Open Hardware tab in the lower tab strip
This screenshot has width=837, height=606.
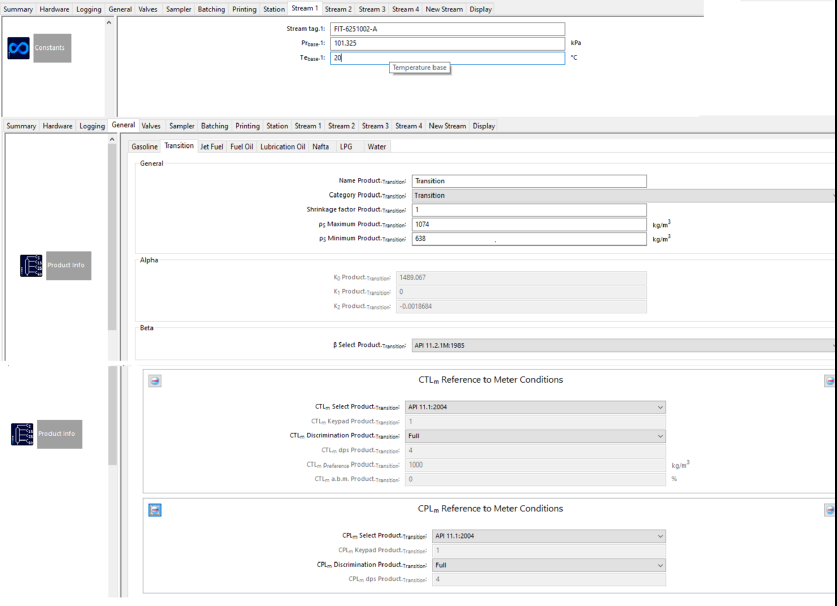coord(57,126)
